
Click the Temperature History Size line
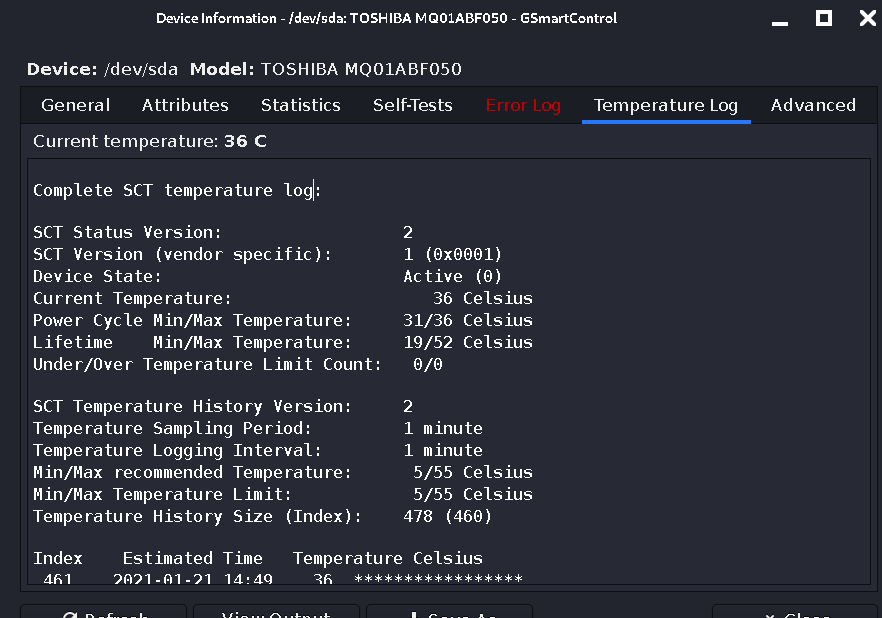(x=262, y=516)
